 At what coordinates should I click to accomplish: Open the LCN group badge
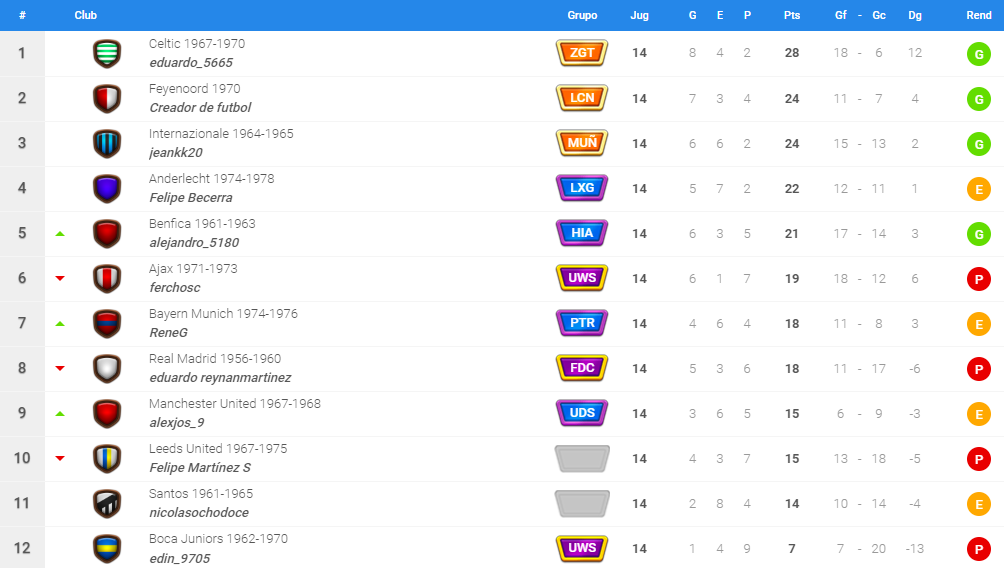point(582,98)
